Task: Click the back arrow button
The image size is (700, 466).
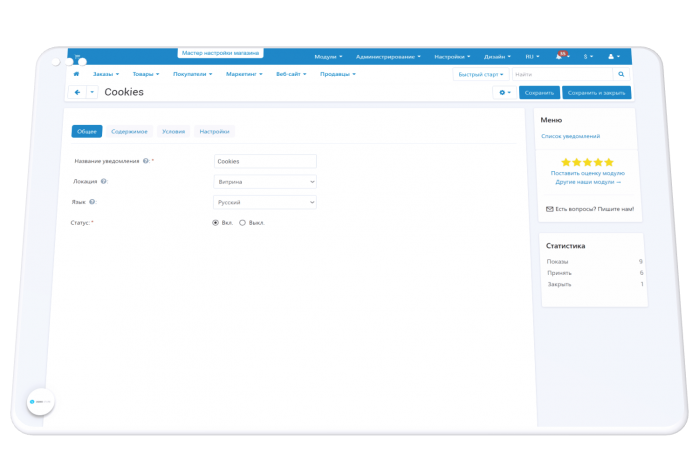Action: click(x=77, y=92)
